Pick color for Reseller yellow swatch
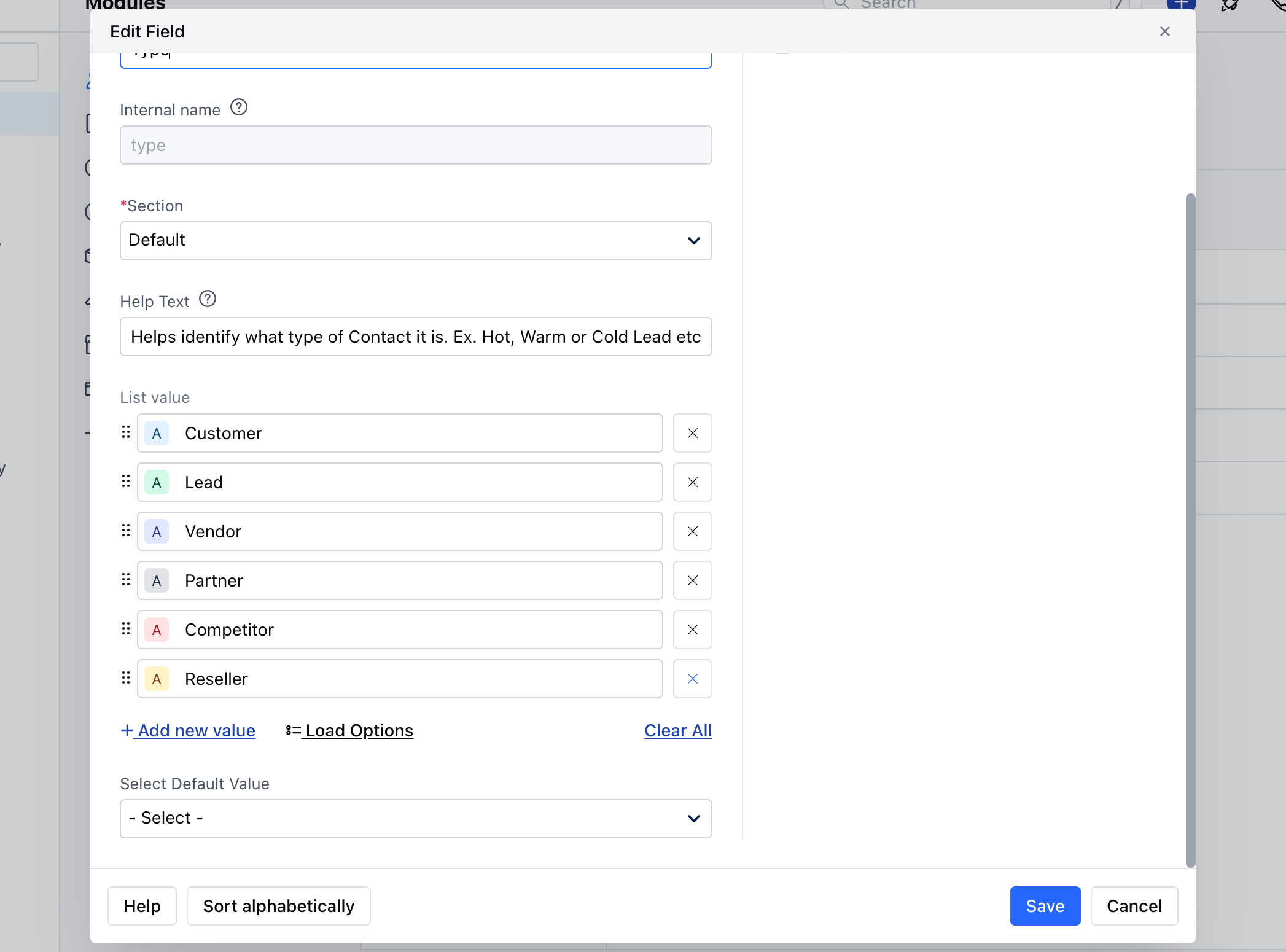The height and width of the screenshot is (952, 1286). (157, 679)
